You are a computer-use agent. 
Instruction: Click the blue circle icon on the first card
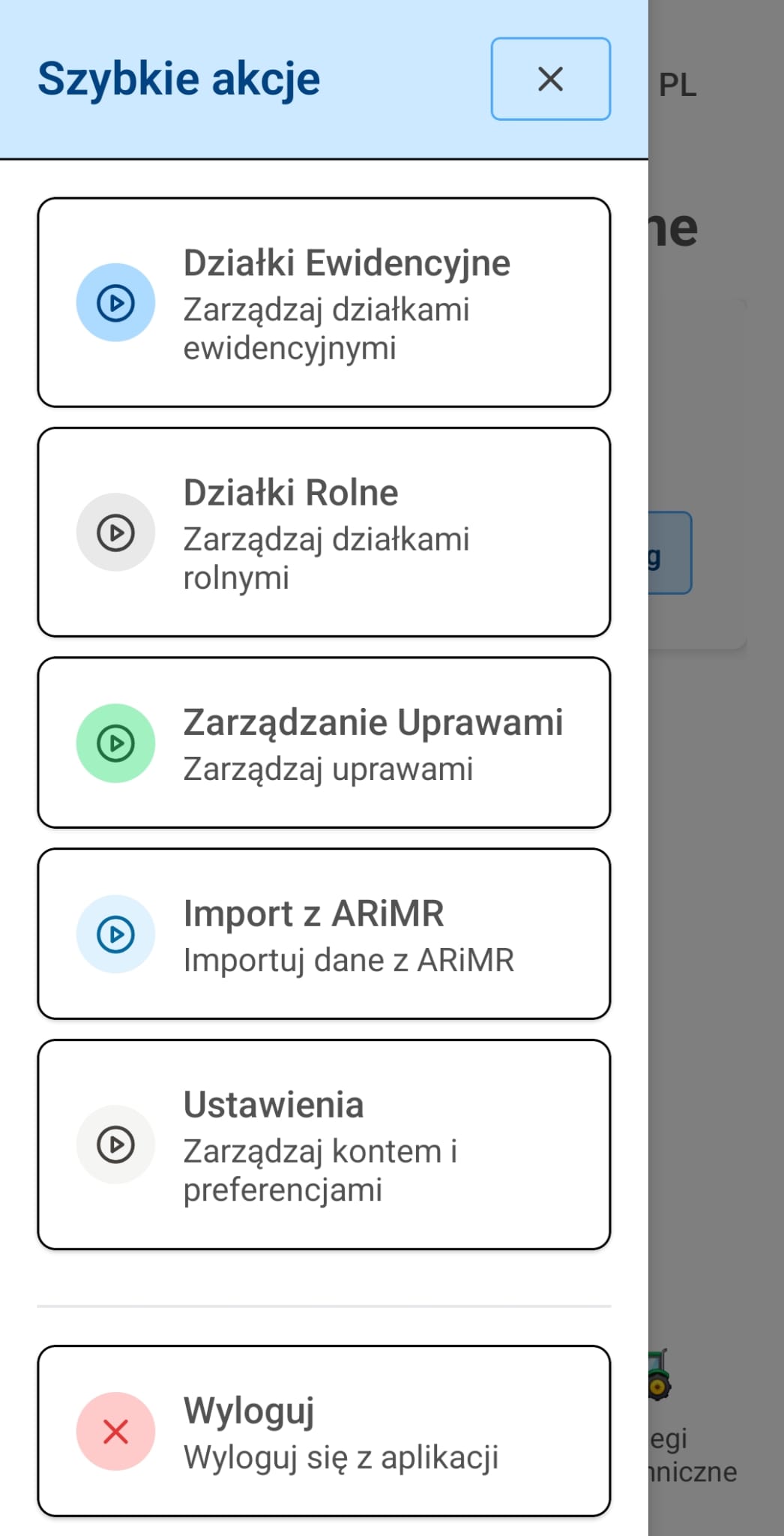click(x=115, y=303)
